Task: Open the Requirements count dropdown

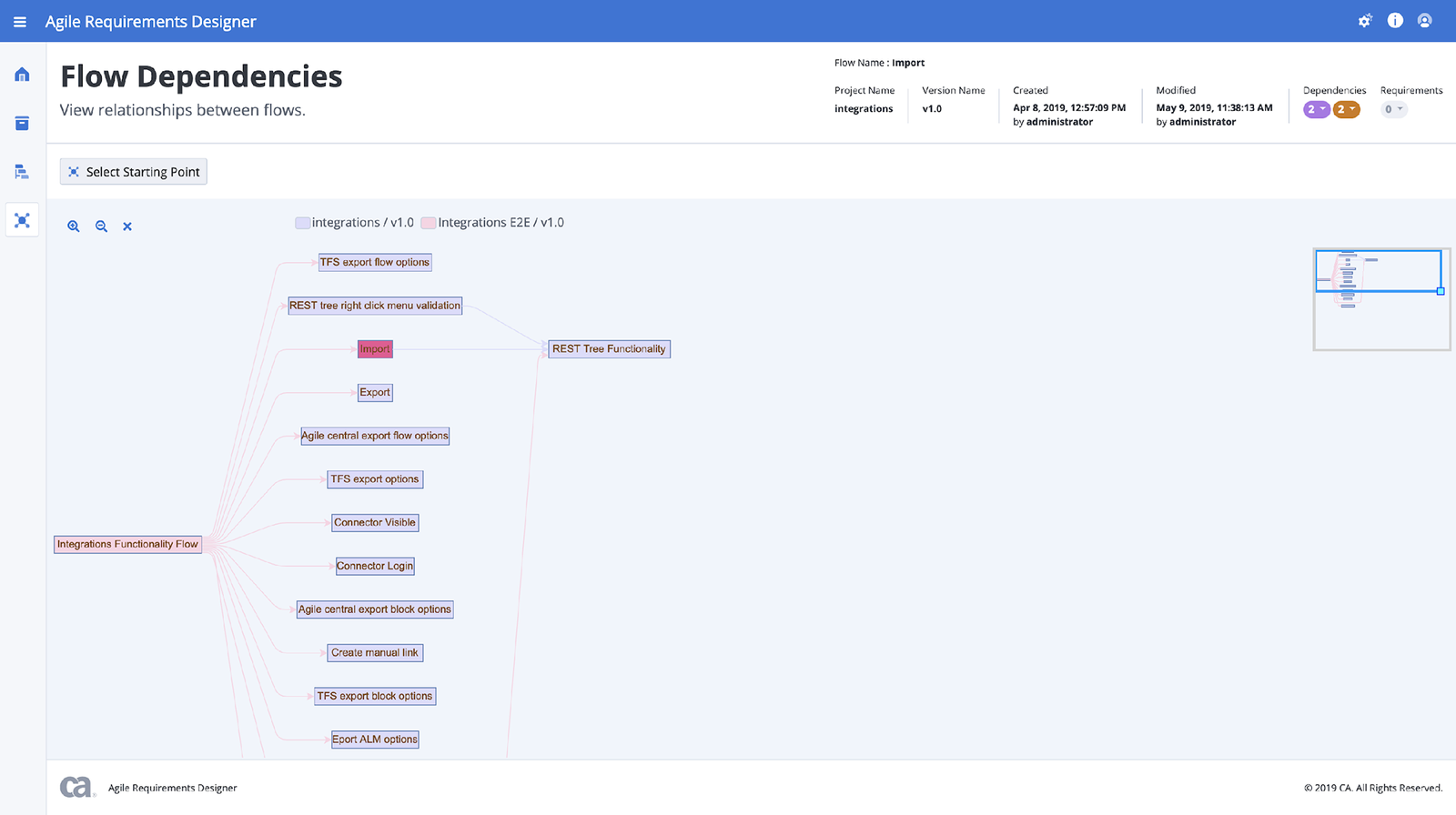Action: 1394,109
